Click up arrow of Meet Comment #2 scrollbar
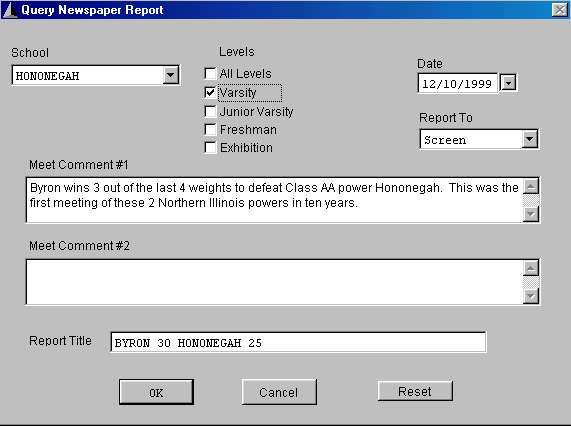Screen dimensions: 571x426 [x=531, y=268]
